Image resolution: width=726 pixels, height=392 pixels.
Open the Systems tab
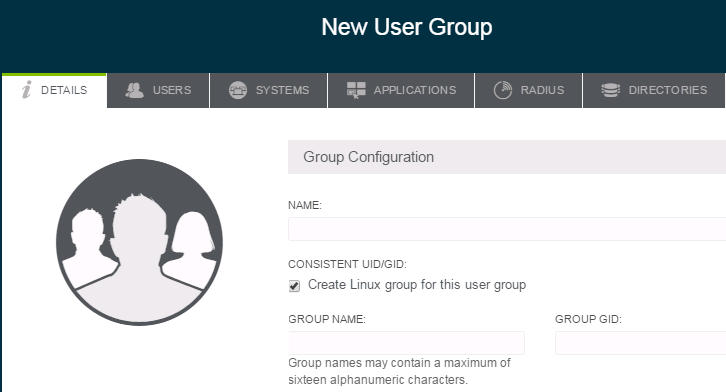pos(269,90)
